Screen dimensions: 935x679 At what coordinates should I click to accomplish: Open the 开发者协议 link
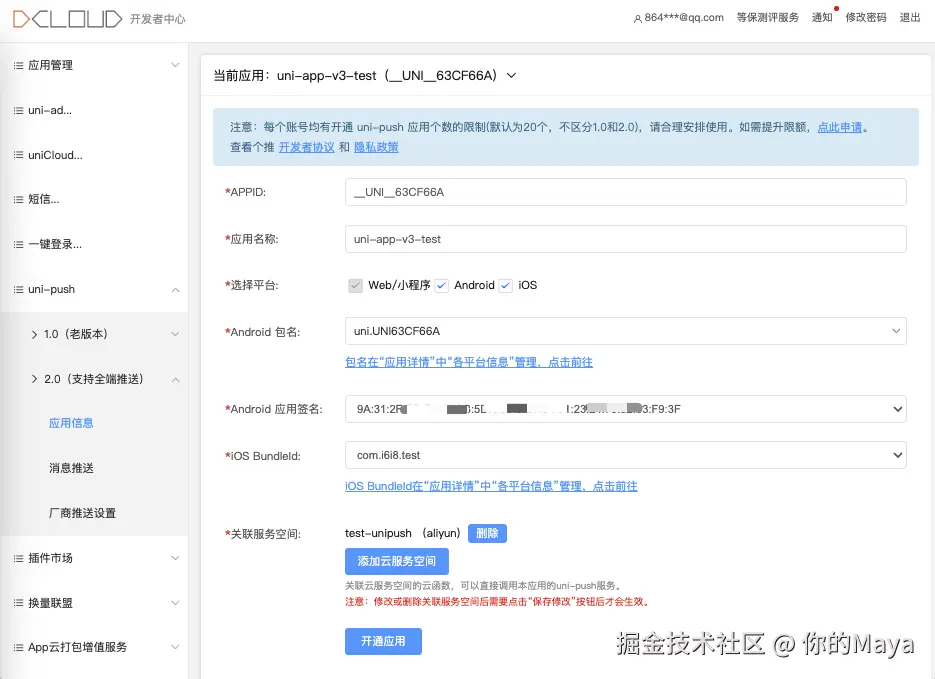point(306,147)
